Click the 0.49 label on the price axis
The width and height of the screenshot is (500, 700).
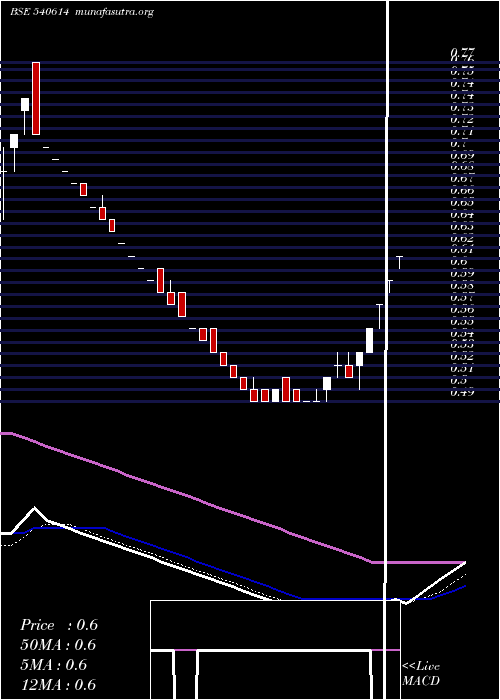click(462, 393)
